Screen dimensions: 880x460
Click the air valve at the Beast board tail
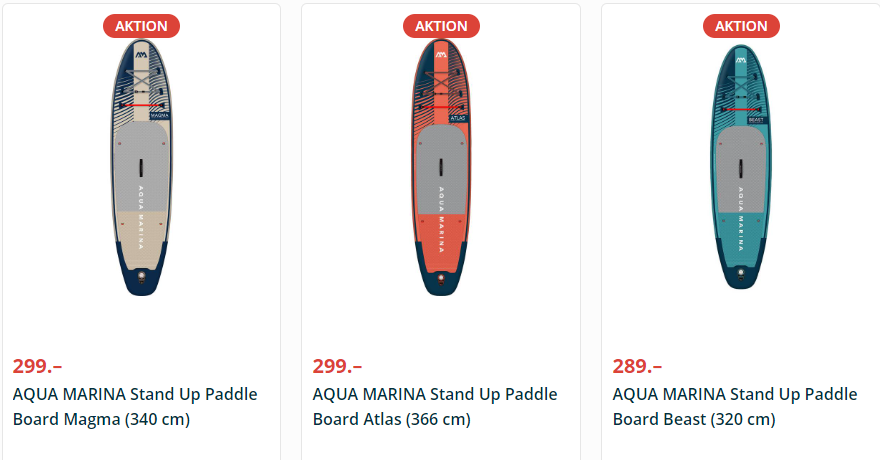click(741, 270)
